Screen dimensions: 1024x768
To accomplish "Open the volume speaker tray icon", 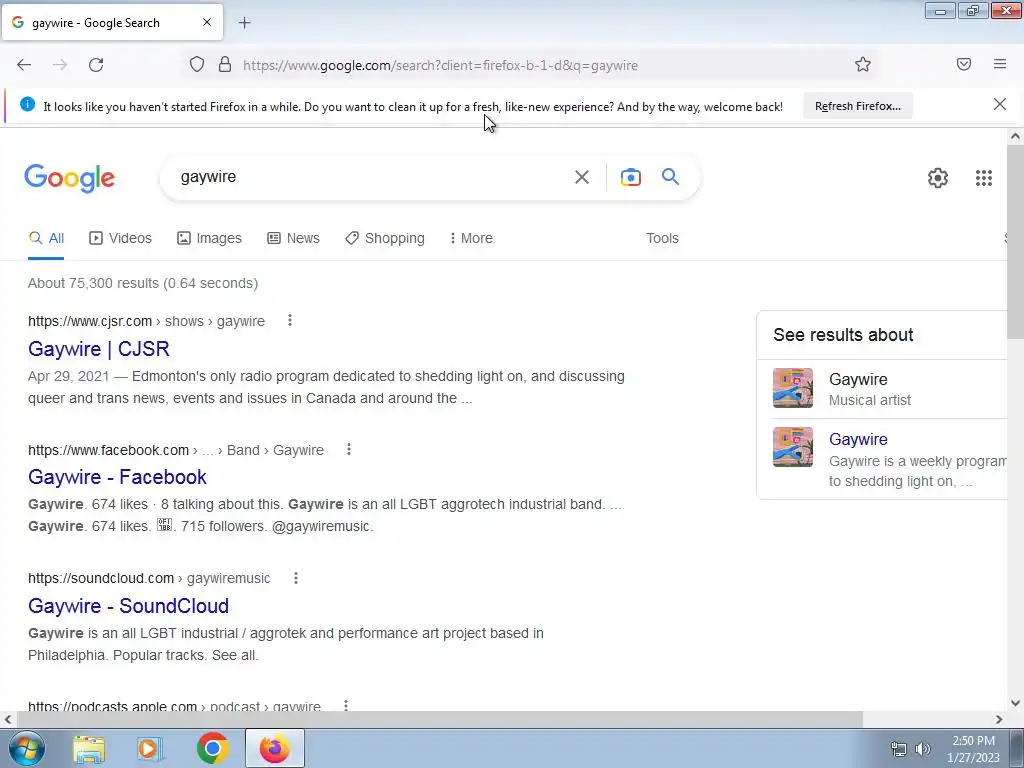I will click(x=923, y=749).
